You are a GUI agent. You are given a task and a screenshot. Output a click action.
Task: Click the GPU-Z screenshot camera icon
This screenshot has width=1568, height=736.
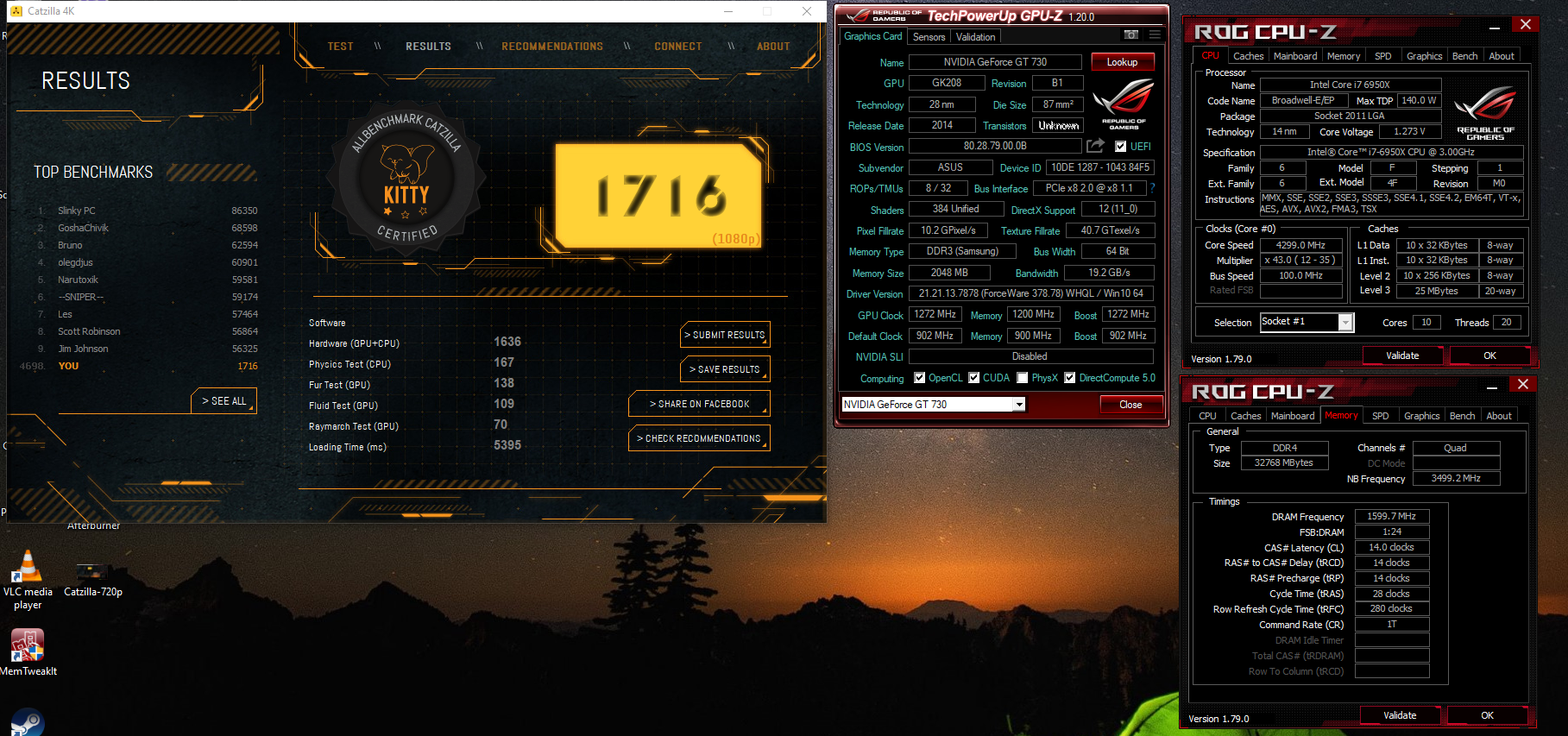(x=1130, y=35)
